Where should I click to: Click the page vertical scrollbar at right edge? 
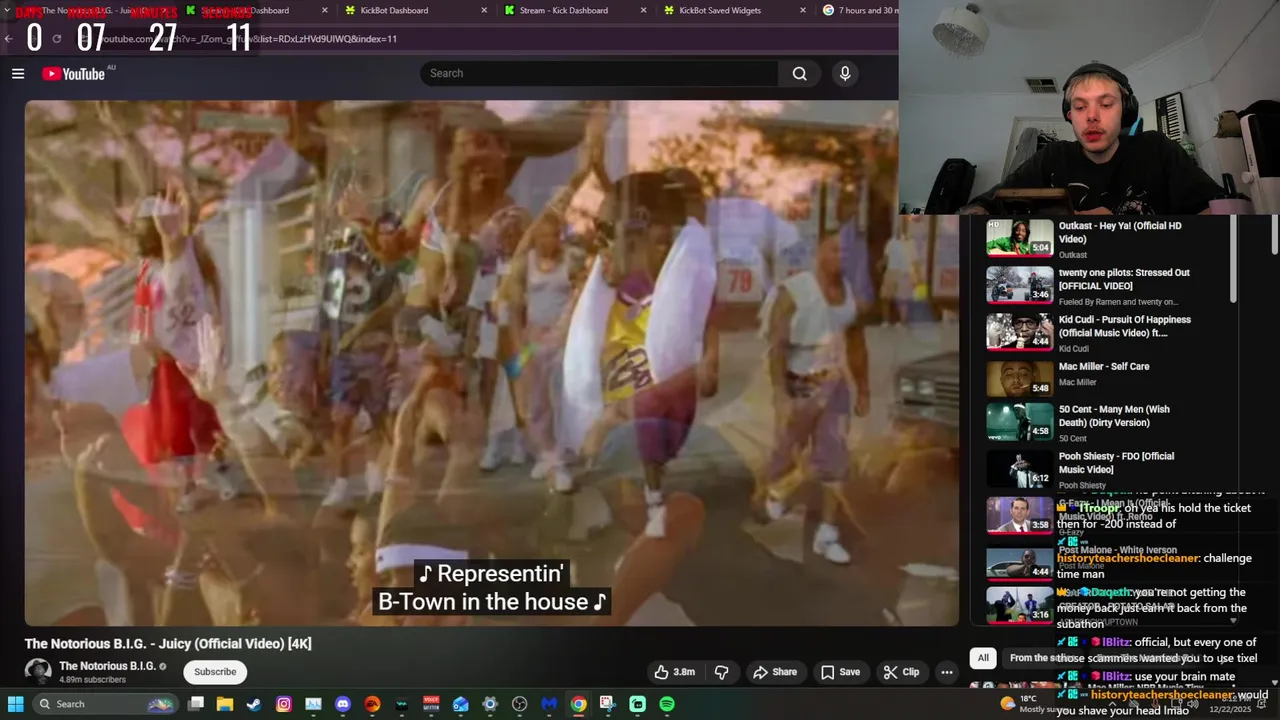1274,235
